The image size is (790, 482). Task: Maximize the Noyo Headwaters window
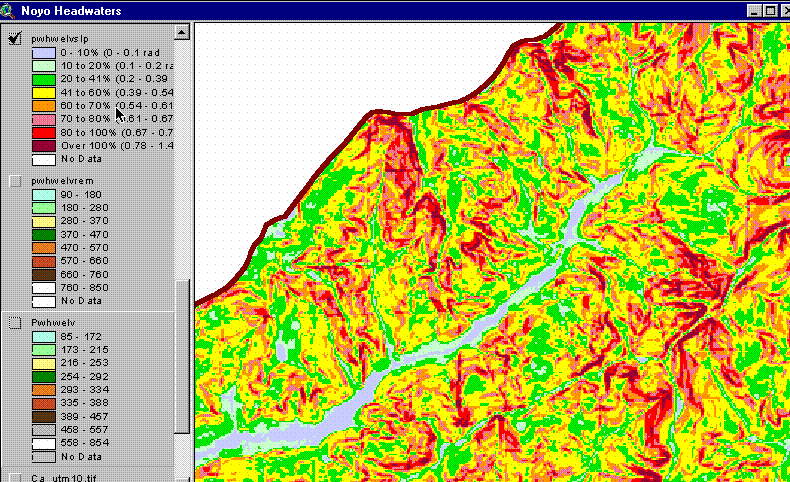tap(770, 11)
